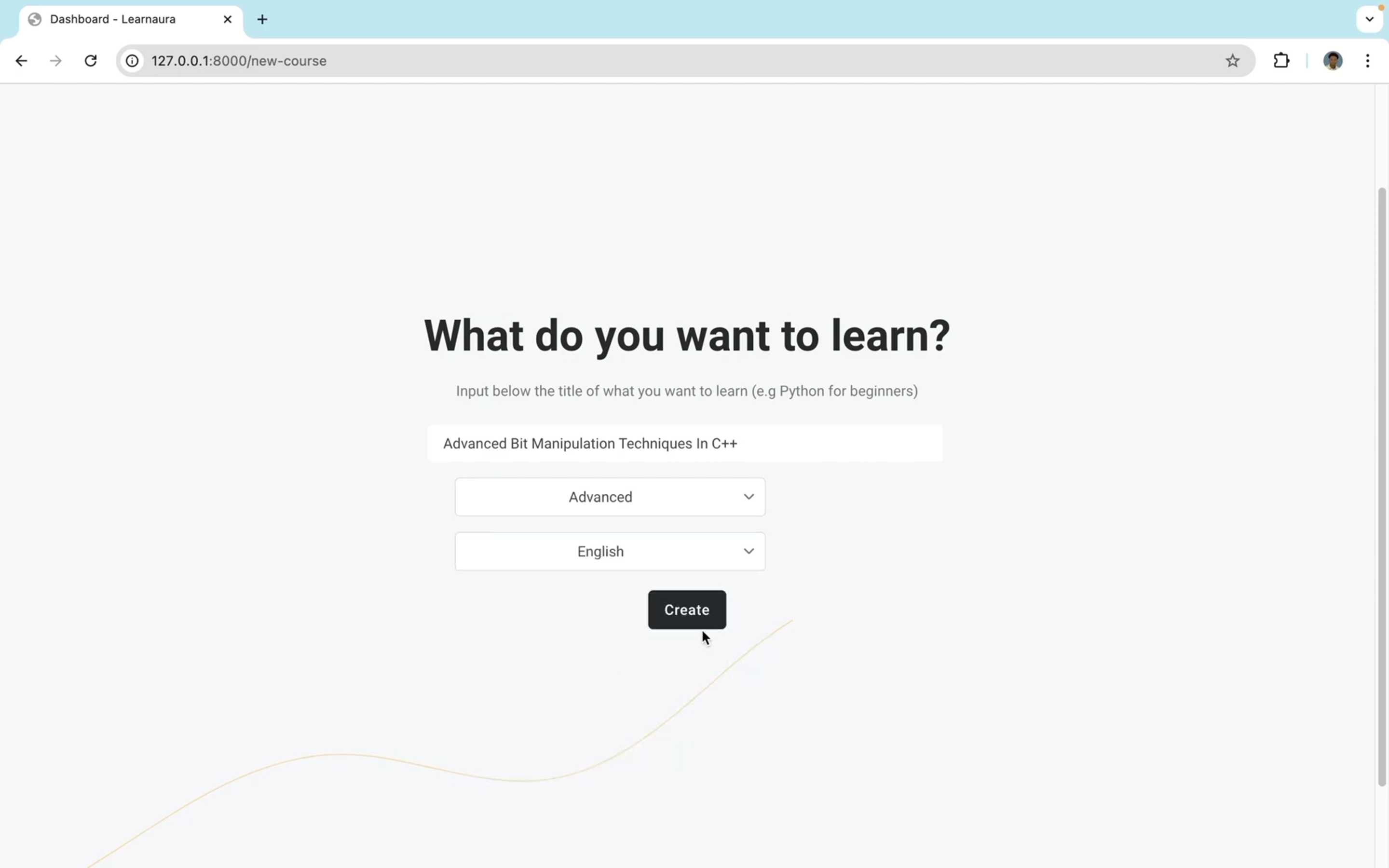1389x868 pixels.
Task: Reload the current page
Action: click(x=91, y=61)
